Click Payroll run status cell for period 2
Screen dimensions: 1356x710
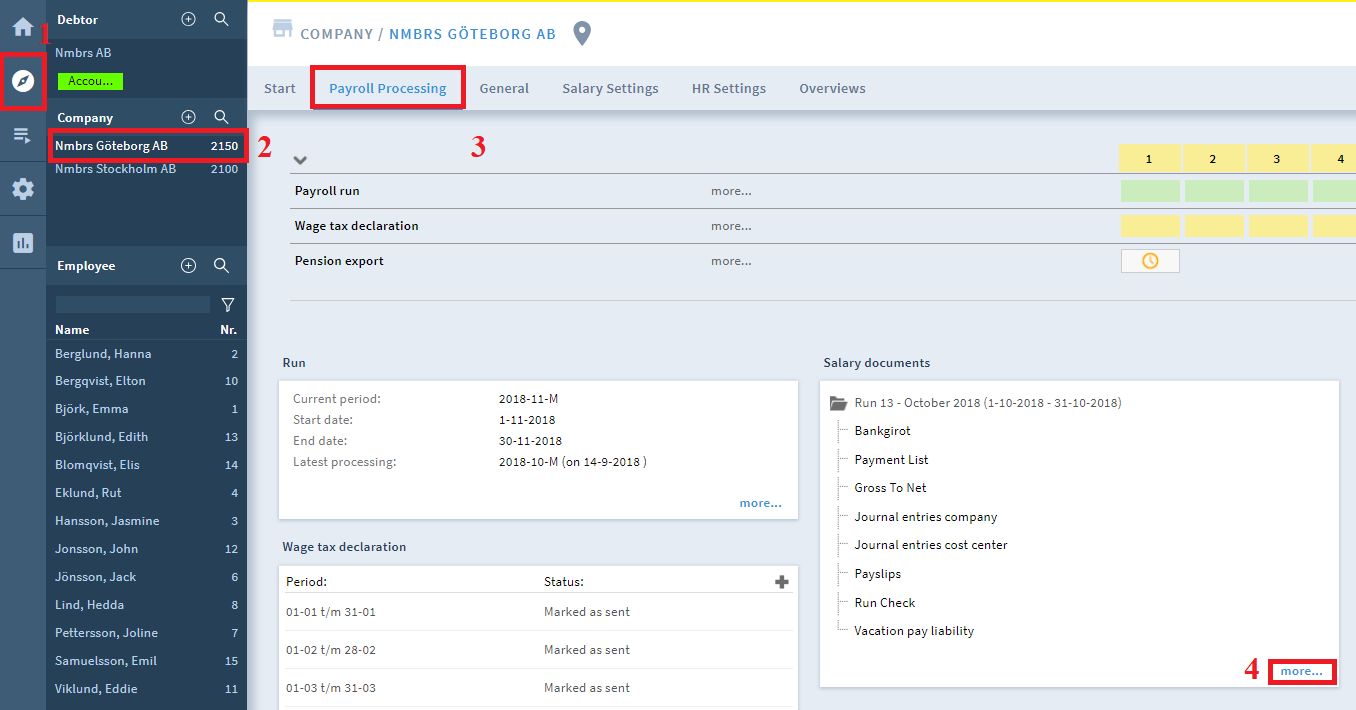1214,191
